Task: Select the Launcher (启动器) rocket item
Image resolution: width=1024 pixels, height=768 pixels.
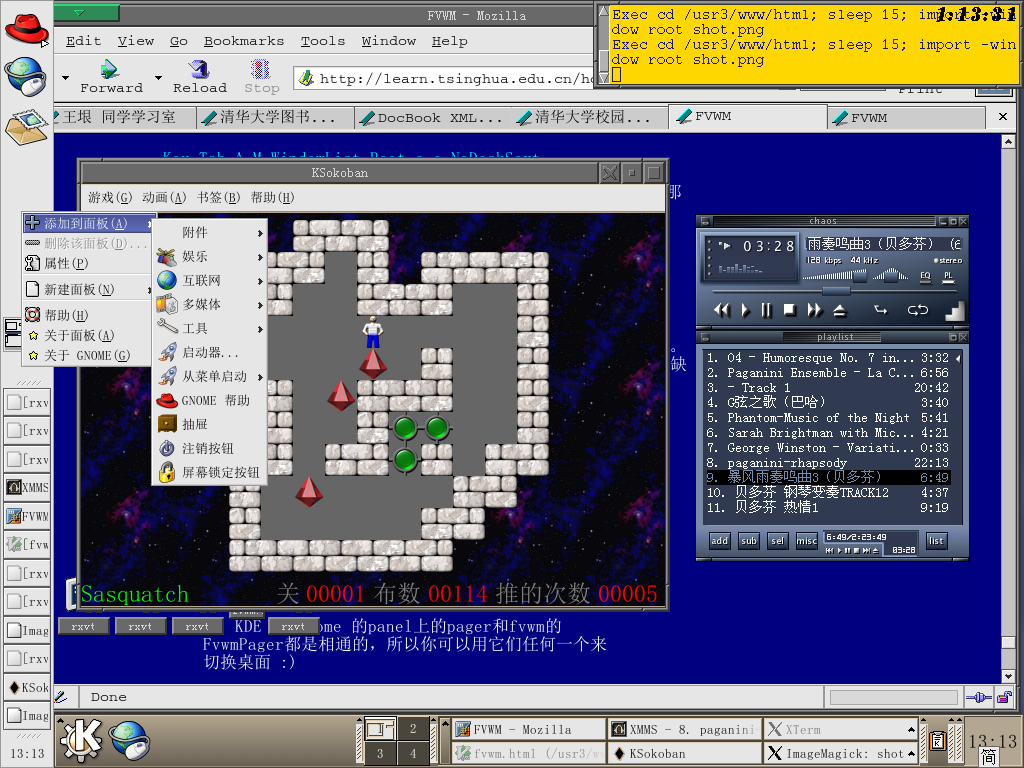Action: 210,353
